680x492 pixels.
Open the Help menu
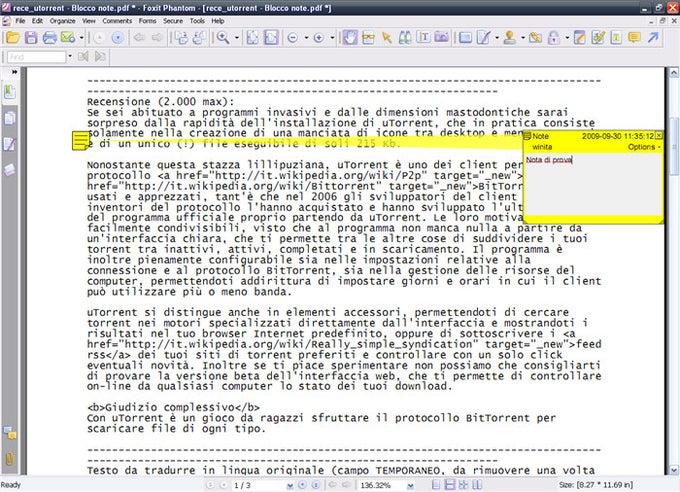[218, 21]
